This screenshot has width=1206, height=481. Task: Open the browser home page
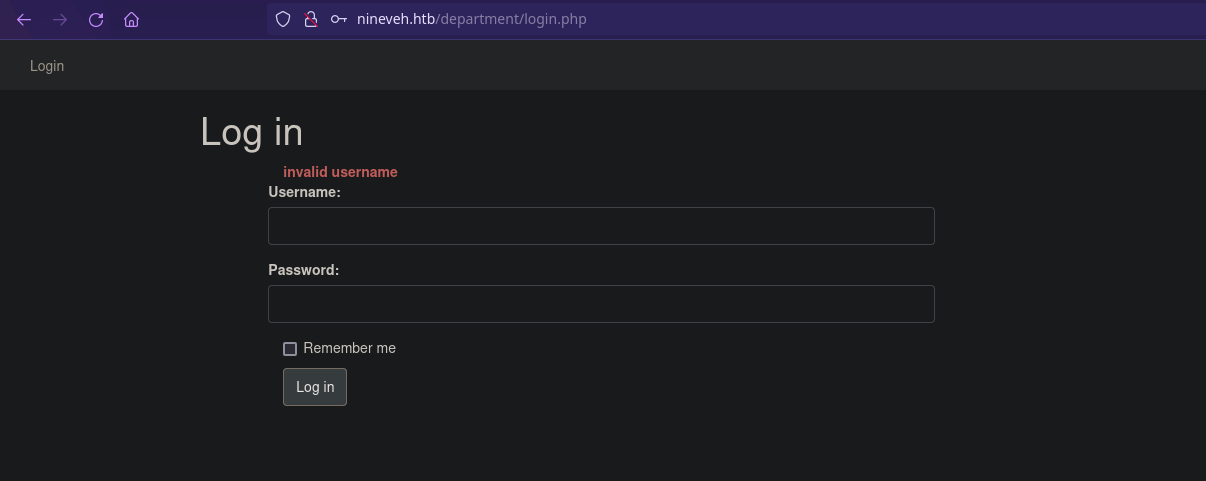pyautogui.click(x=131, y=20)
